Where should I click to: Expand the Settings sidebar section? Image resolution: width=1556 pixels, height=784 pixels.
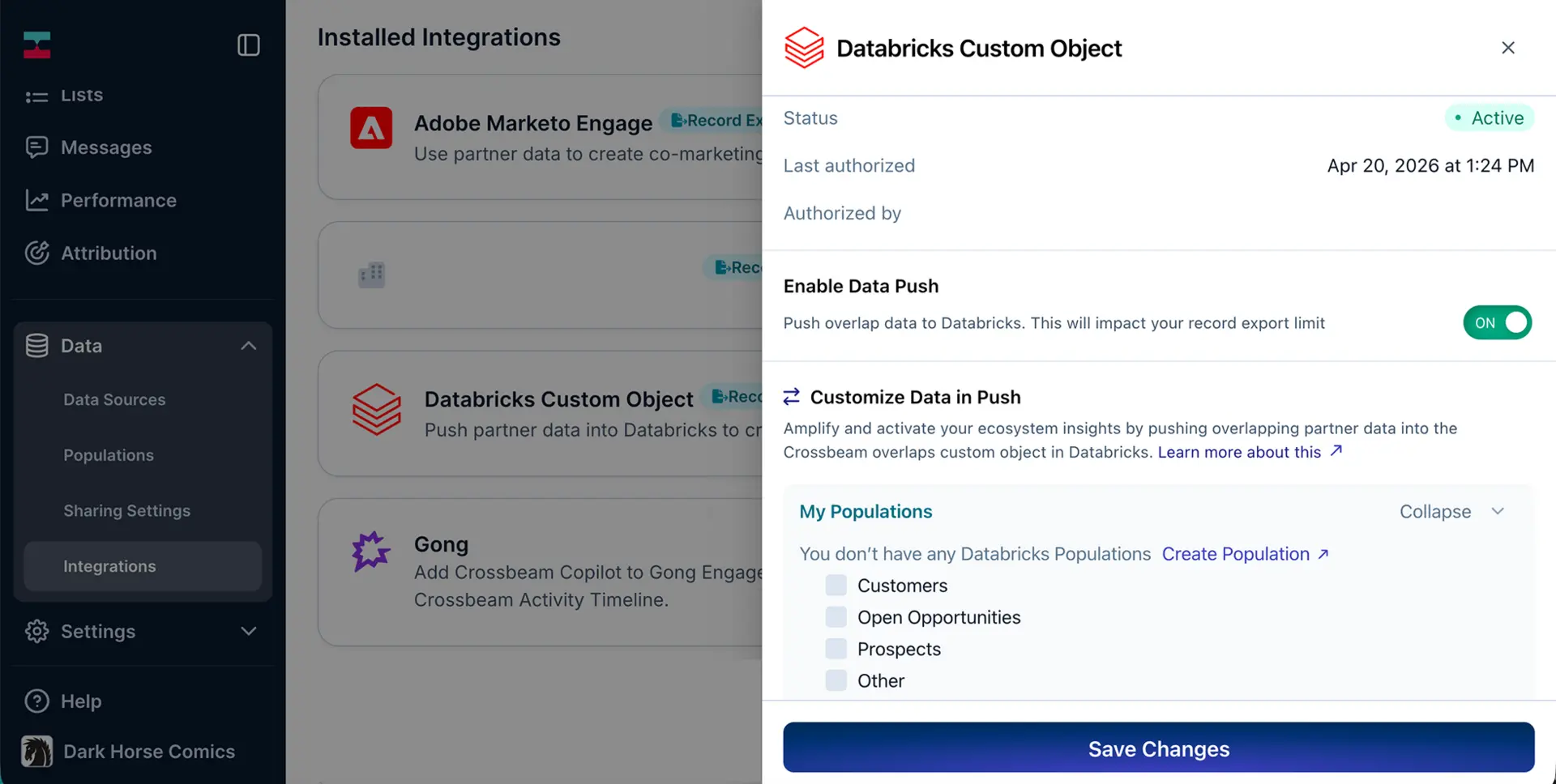pos(248,631)
